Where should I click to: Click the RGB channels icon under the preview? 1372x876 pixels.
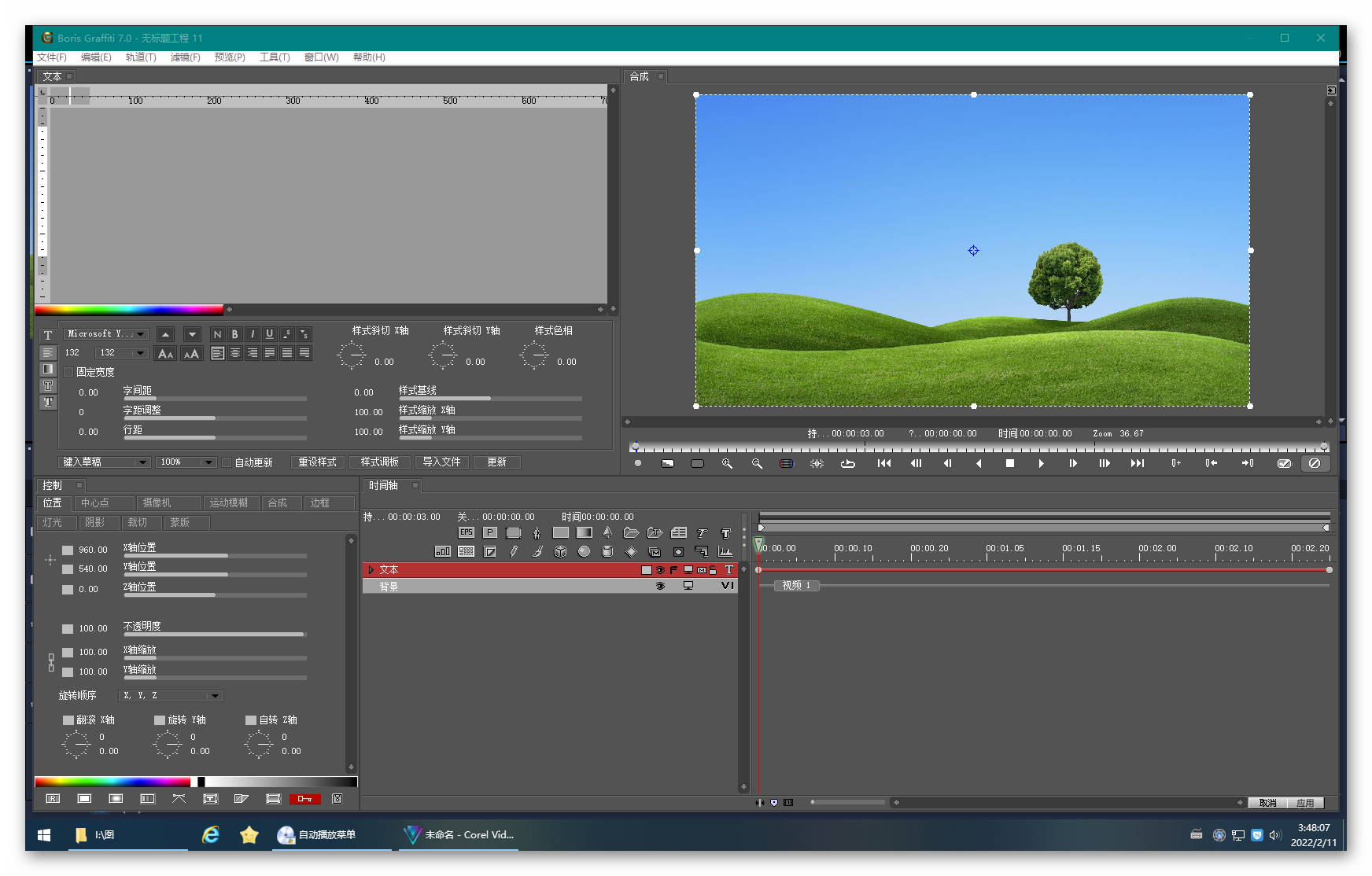pos(787,464)
